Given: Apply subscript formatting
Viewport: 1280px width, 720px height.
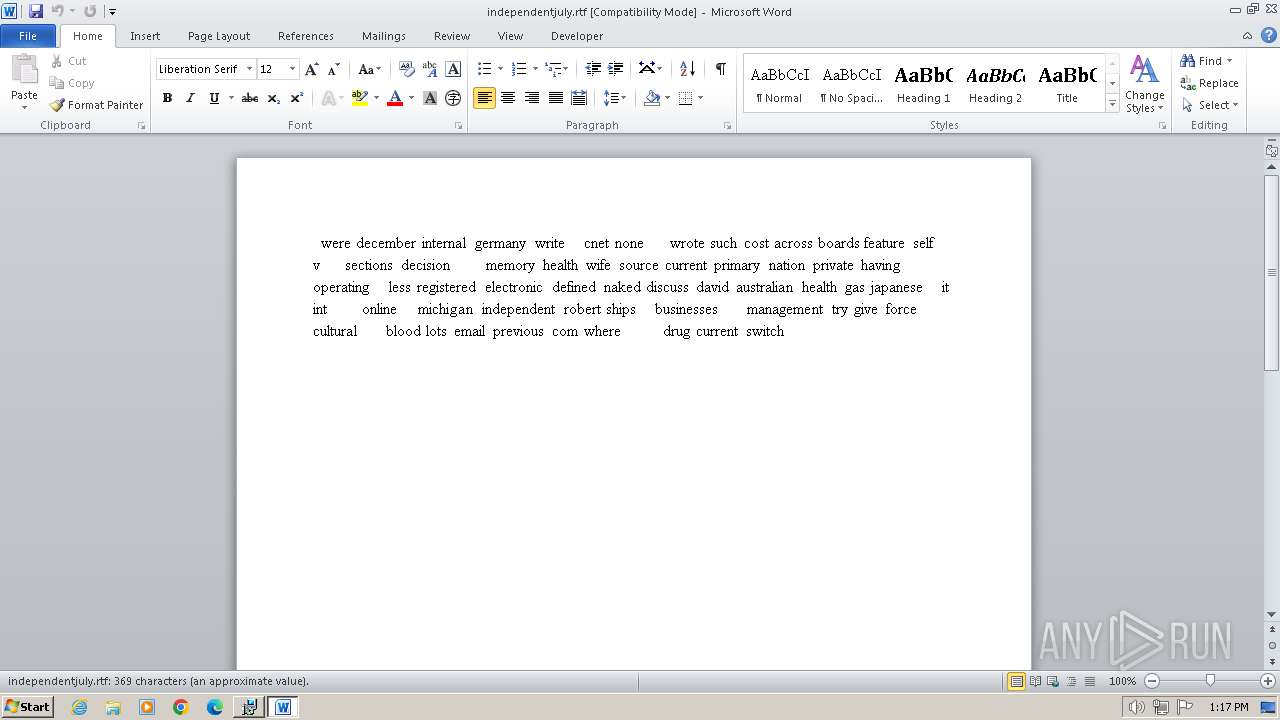Looking at the screenshot, I should pos(274,98).
